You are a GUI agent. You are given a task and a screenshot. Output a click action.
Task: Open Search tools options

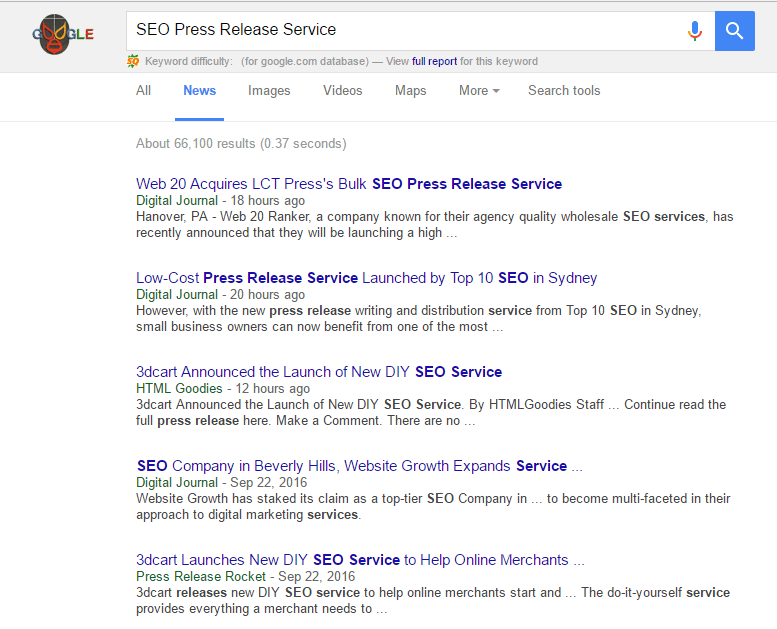[564, 91]
